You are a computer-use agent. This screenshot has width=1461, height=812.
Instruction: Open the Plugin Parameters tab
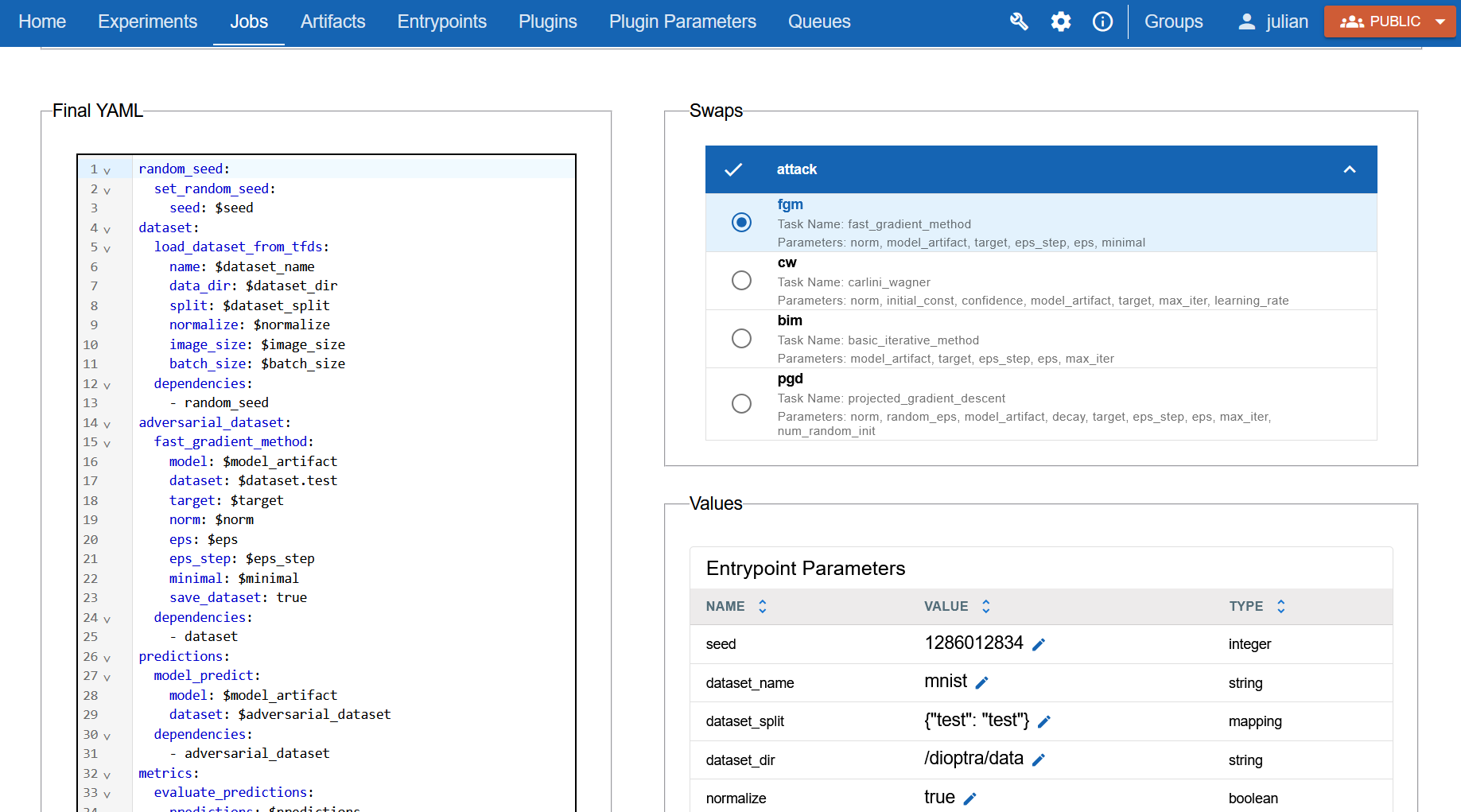[x=682, y=21]
